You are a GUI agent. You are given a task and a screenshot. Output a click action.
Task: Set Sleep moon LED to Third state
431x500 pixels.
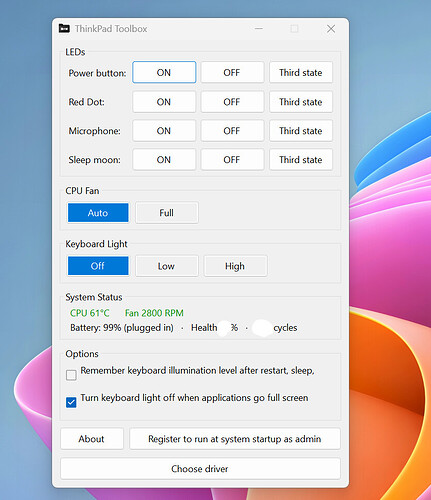301,160
